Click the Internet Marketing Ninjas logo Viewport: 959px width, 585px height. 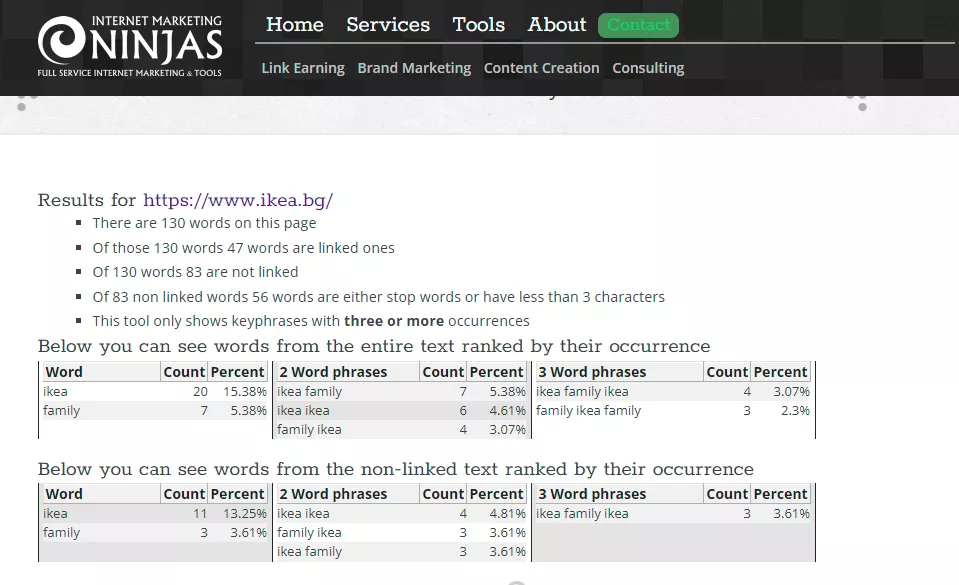(130, 46)
